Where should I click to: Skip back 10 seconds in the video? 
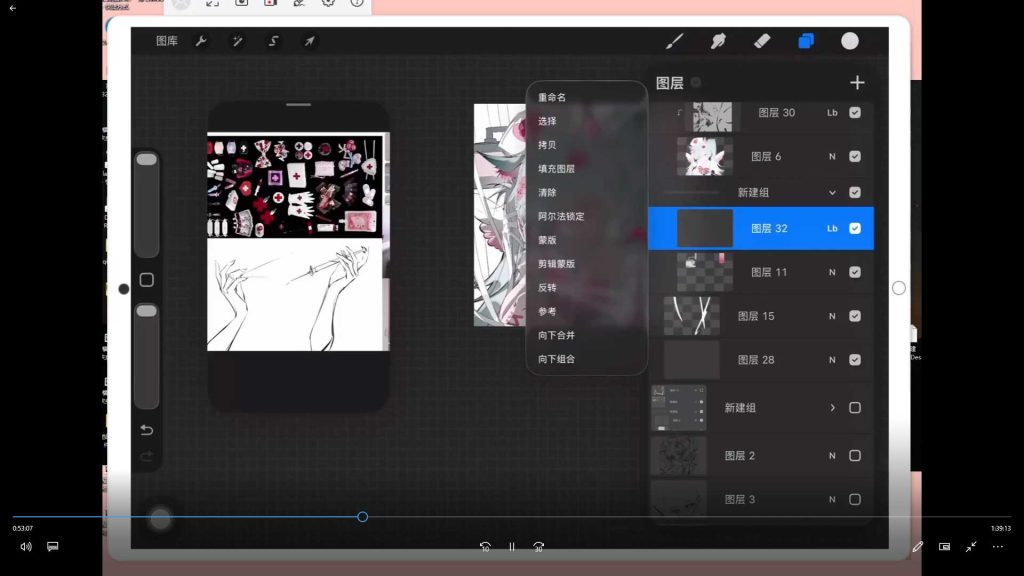coord(485,547)
